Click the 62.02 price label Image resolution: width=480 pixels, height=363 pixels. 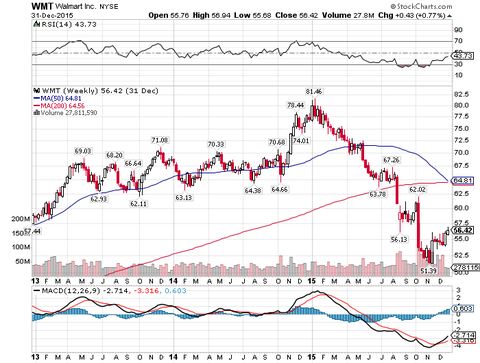point(417,189)
